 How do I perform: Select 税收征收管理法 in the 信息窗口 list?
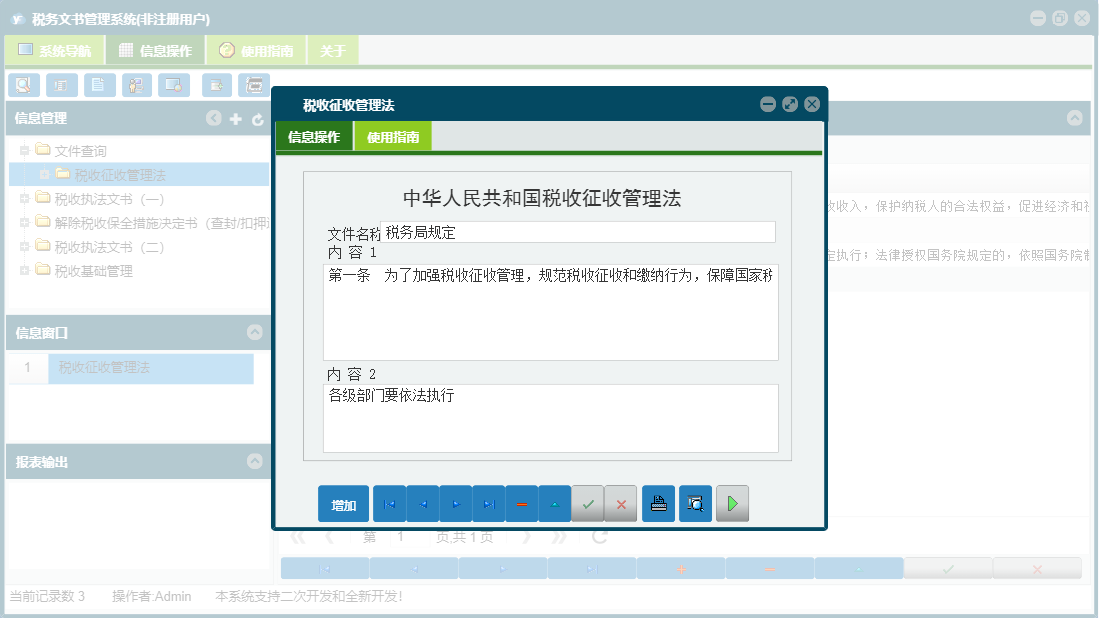click(150, 369)
